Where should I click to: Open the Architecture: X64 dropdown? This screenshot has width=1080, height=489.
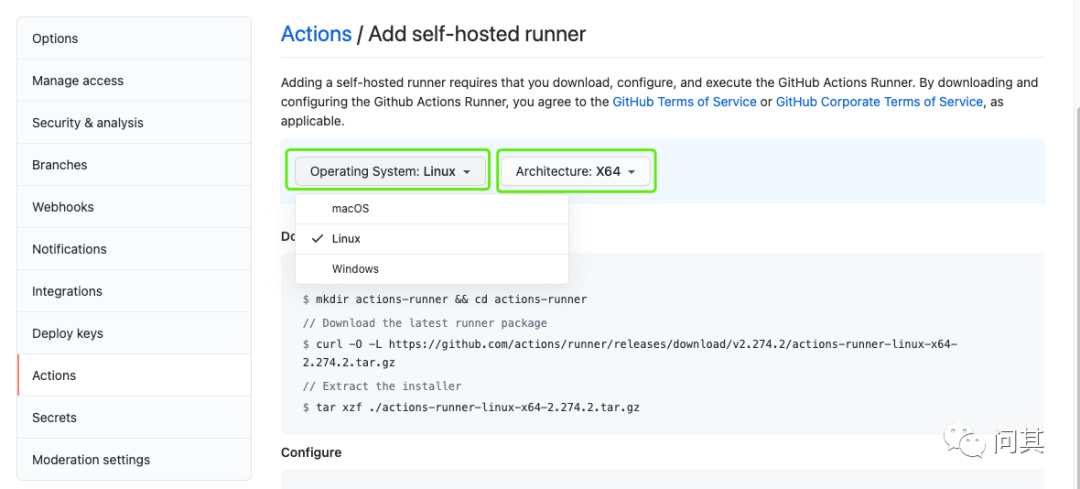[x=575, y=171]
